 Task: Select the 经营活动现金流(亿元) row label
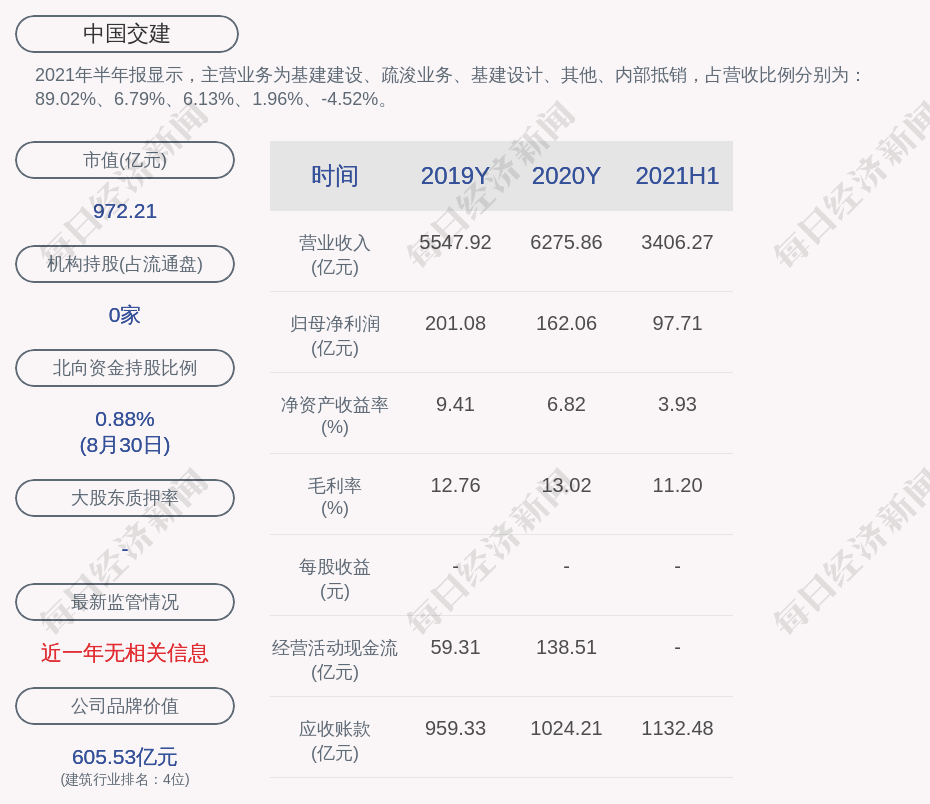[x=334, y=660]
